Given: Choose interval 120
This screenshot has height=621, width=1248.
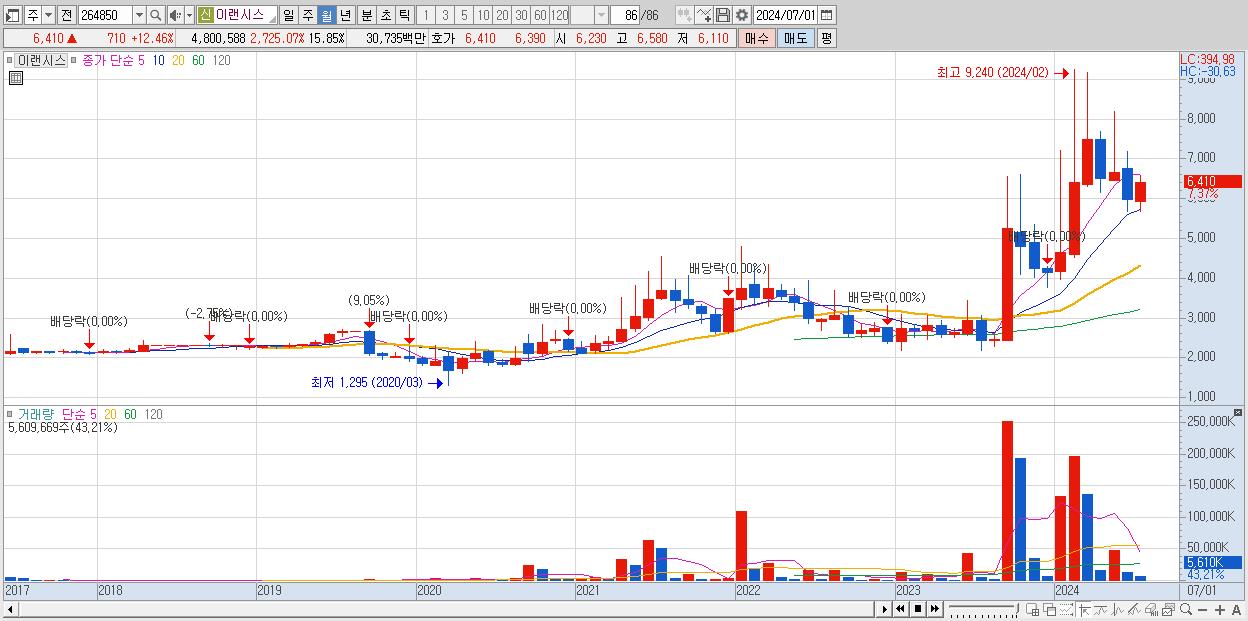Looking at the screenshot, I should [x=559, y=15].
